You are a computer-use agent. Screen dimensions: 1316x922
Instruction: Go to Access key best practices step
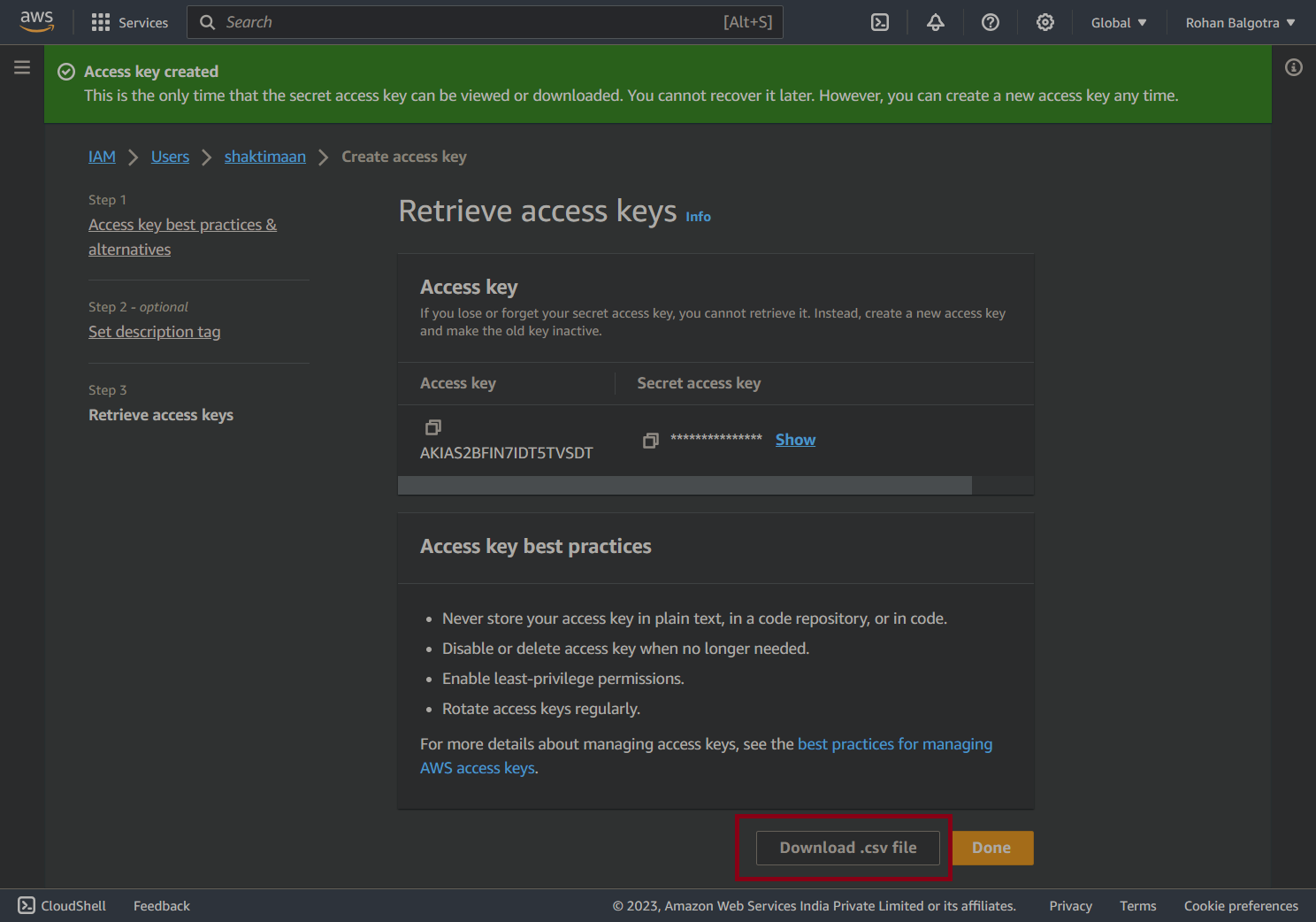click(x=182, y=237)
